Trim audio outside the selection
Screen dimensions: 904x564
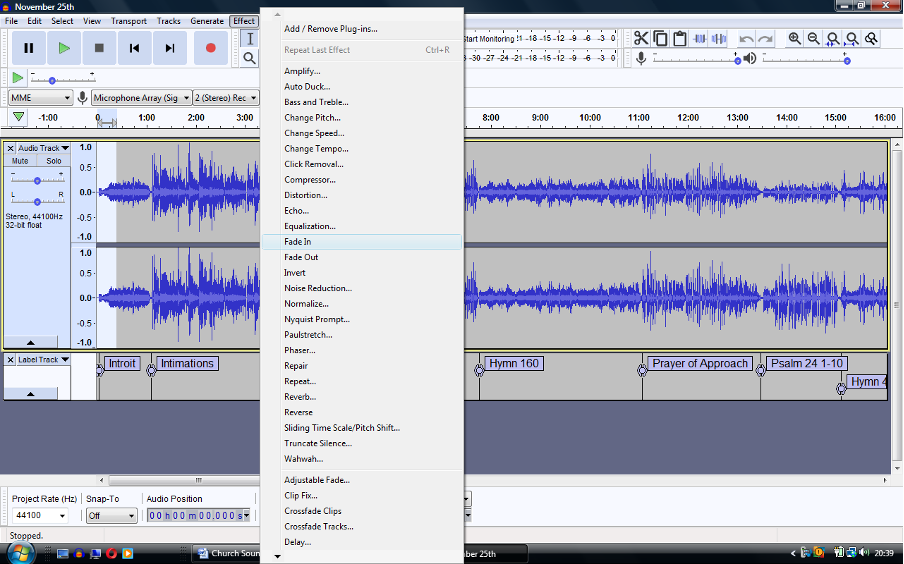pos(699,39)
